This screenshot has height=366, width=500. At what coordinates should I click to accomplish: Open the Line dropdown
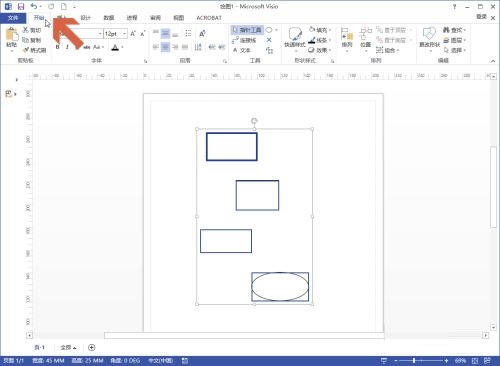coord(320,40)
